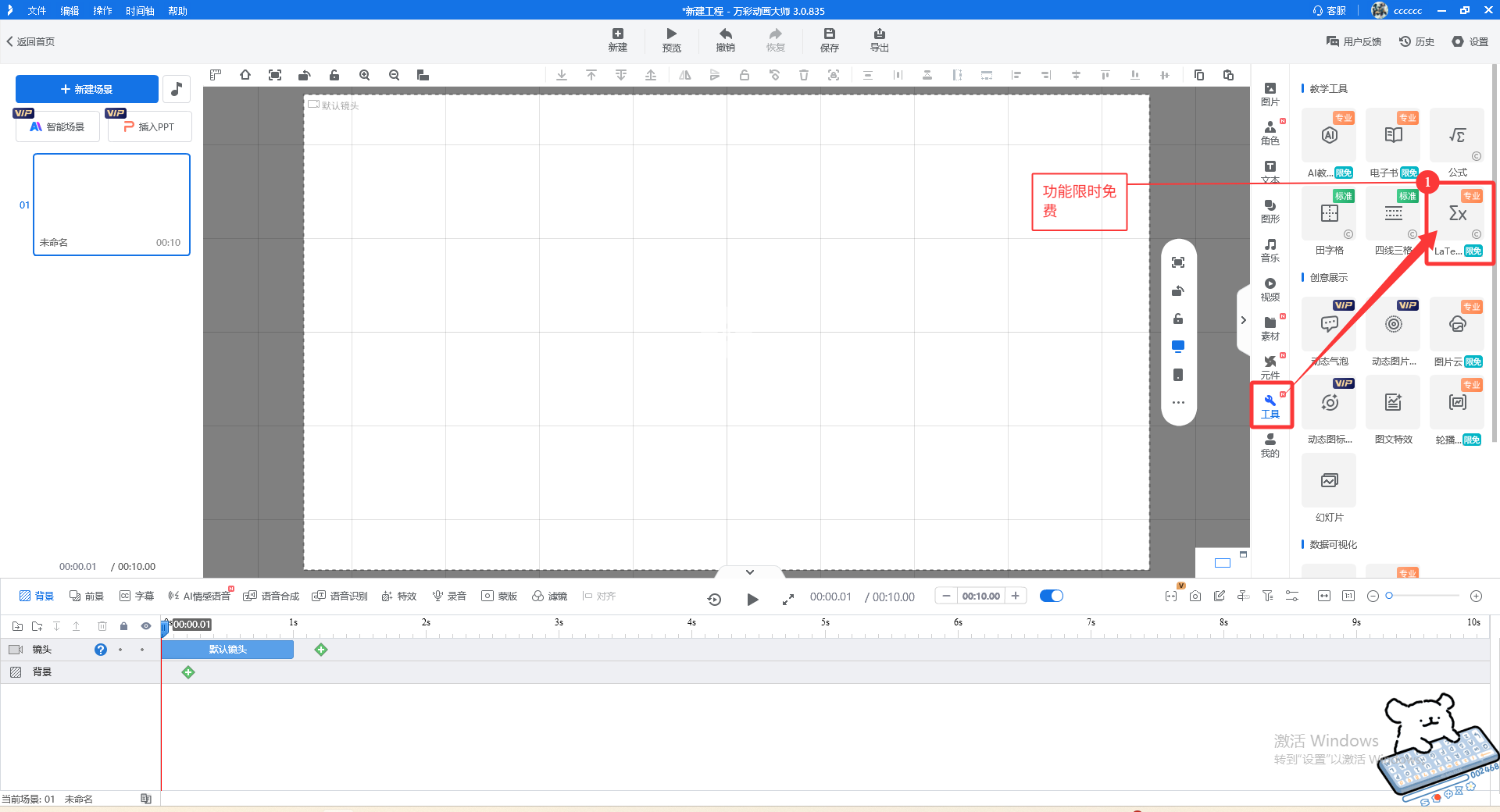Switch to the 字幕 subtitle tab

coord(137,596)
